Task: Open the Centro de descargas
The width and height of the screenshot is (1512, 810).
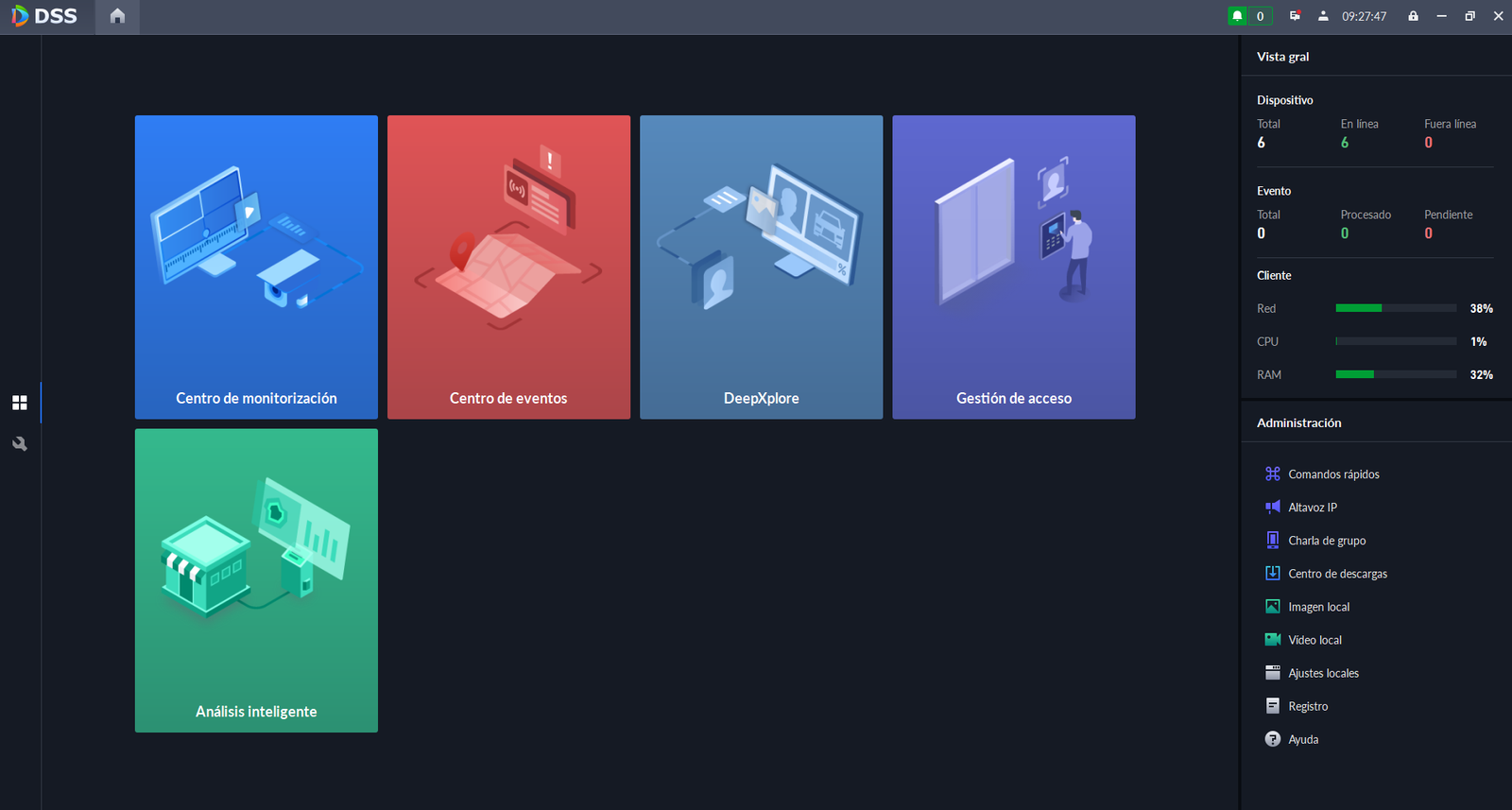Action: coord(1337,574)
